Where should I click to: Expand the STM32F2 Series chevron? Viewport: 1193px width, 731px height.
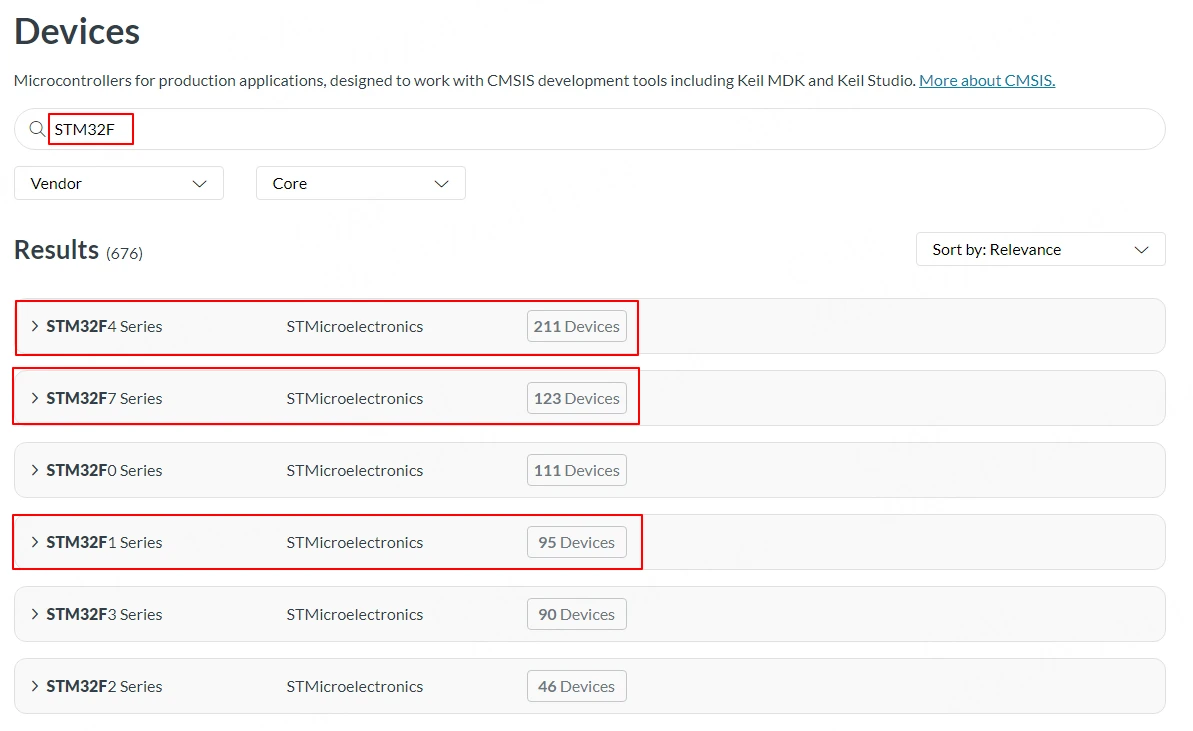(x=35, y=686)
